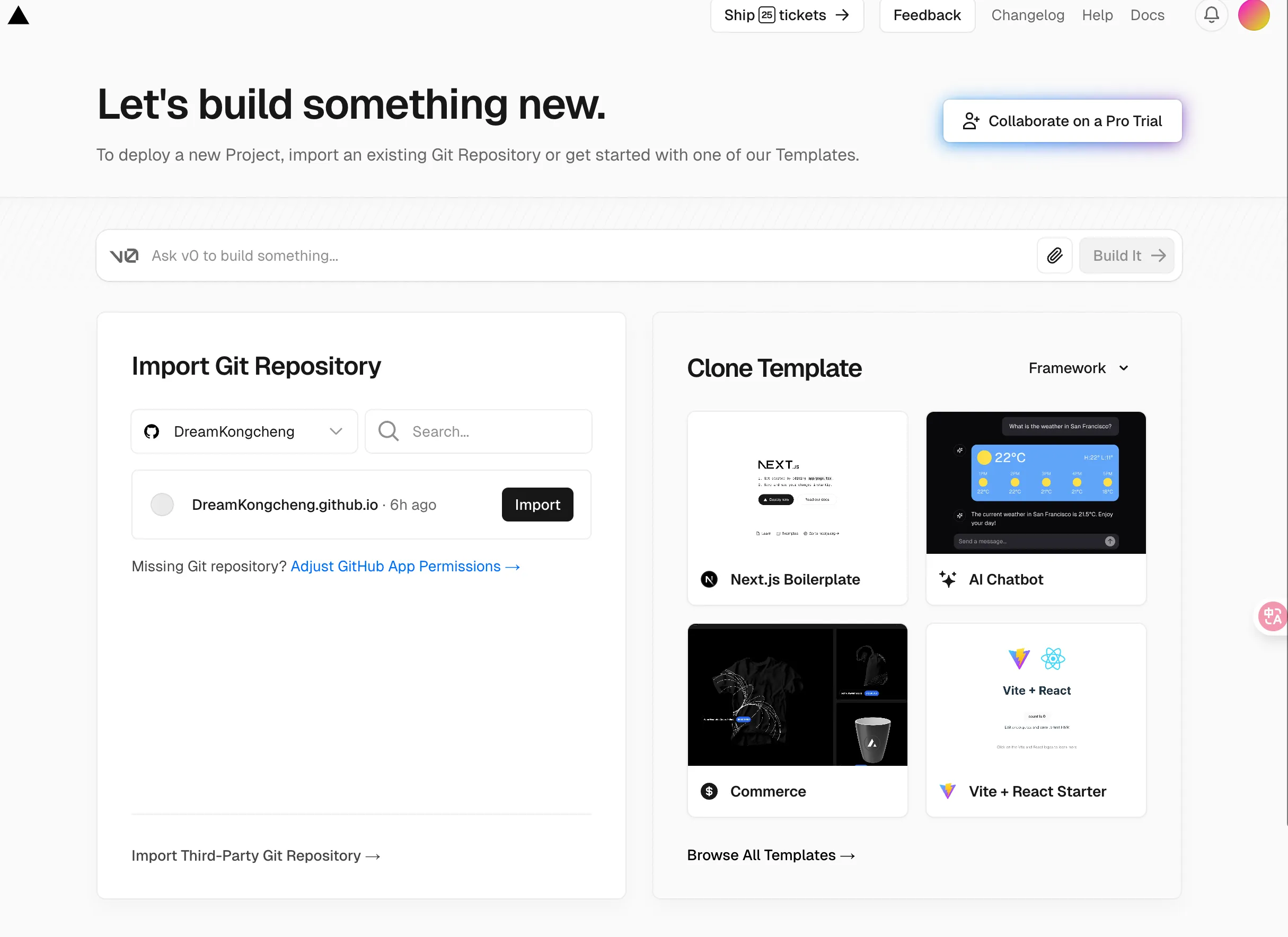Open the AI Chatbot template preview
Image resolution: width=1288 pixels, height=937 pixels.
1036,483
